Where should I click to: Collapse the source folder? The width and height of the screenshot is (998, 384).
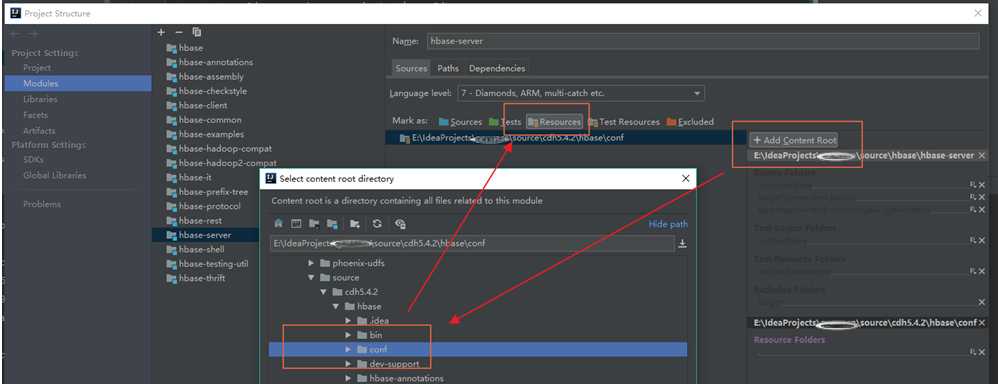point(311,278)
